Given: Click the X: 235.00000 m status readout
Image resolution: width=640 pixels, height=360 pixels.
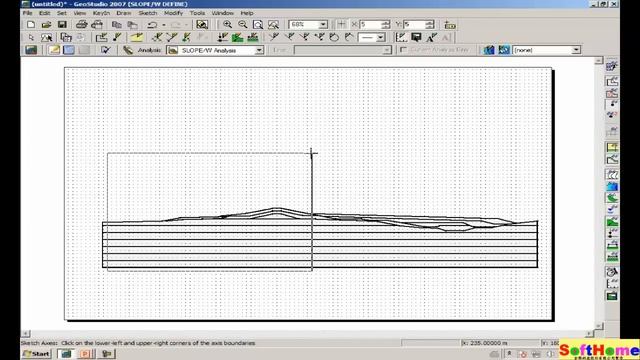Looking at the screenshot, I should point(500,343).
